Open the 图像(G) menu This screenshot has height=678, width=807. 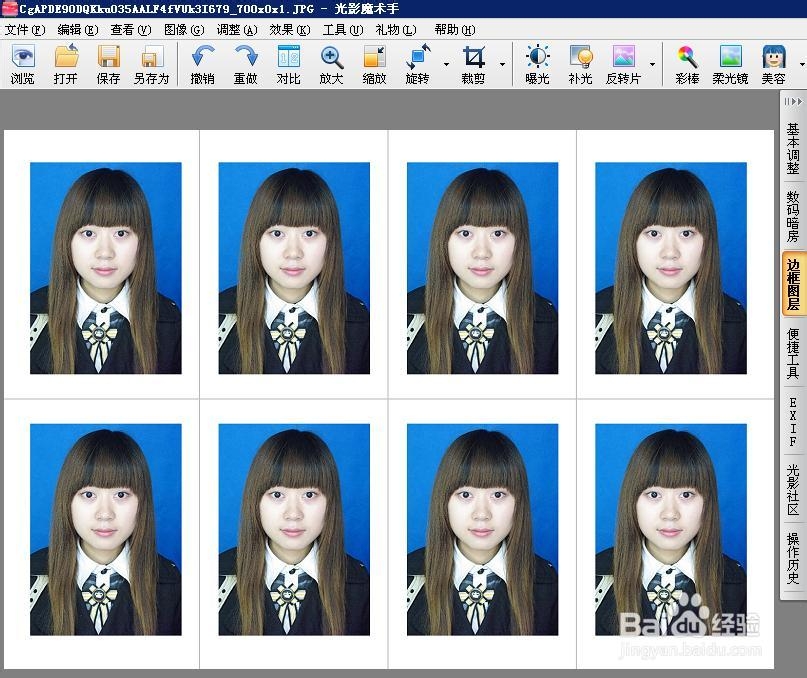pyautogui.click(x=184, y=30)
